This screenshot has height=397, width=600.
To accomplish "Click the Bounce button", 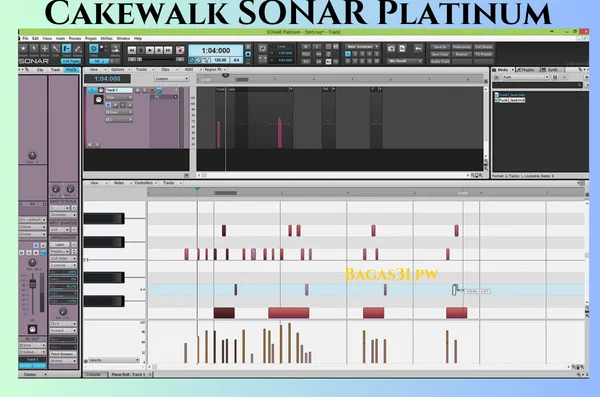I will click(461, 54).
